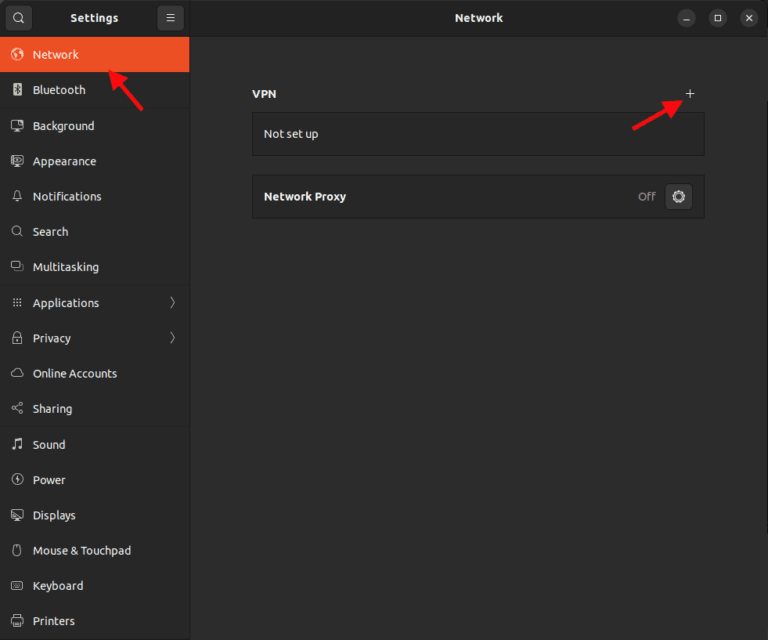Viewport: 768px width, 640px height.
Task: Select the Sound music note icon
Action: click(17, 444)
